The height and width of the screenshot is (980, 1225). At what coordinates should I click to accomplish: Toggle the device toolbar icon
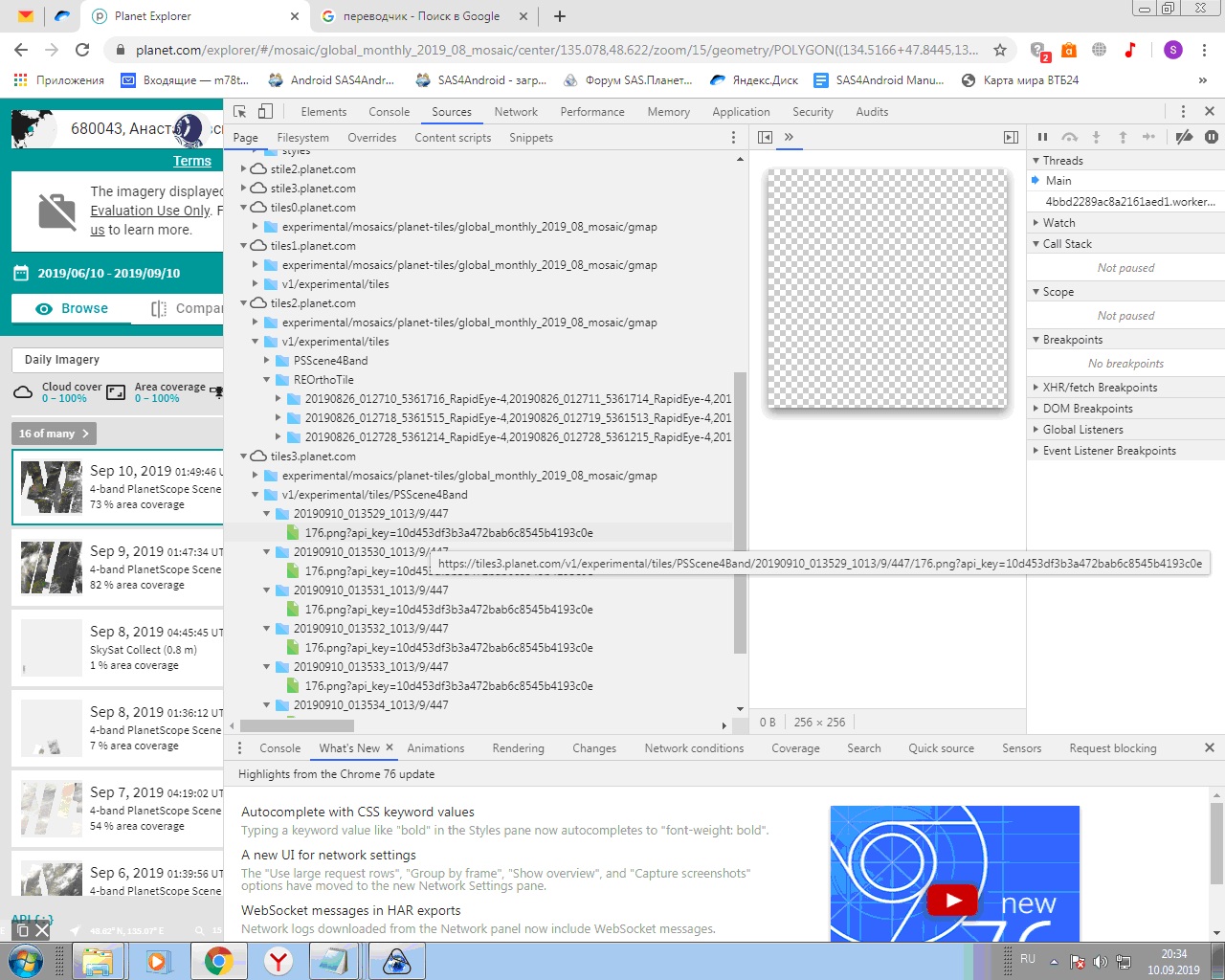point(265,112)
